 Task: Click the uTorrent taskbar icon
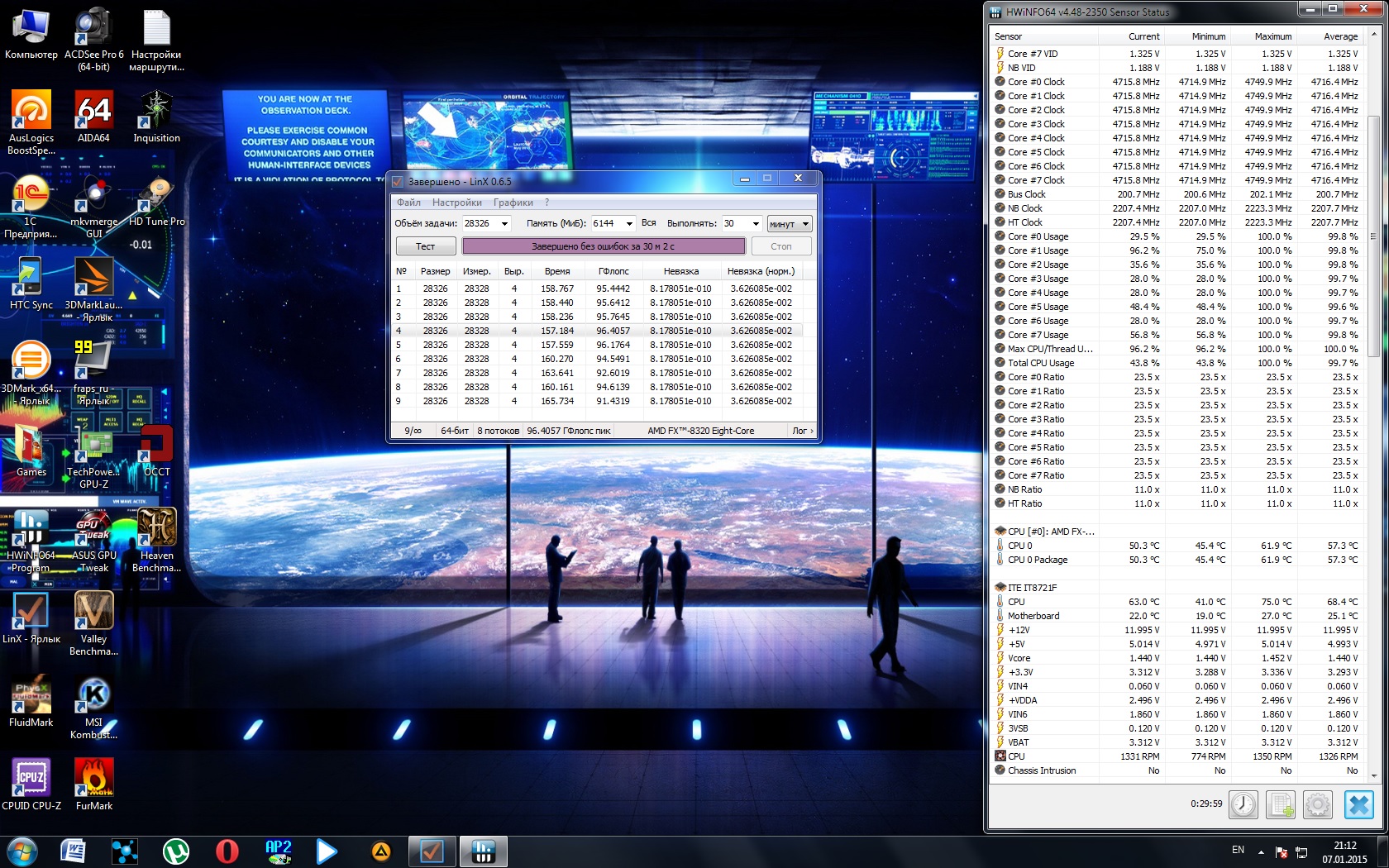[x=175, y=851]
